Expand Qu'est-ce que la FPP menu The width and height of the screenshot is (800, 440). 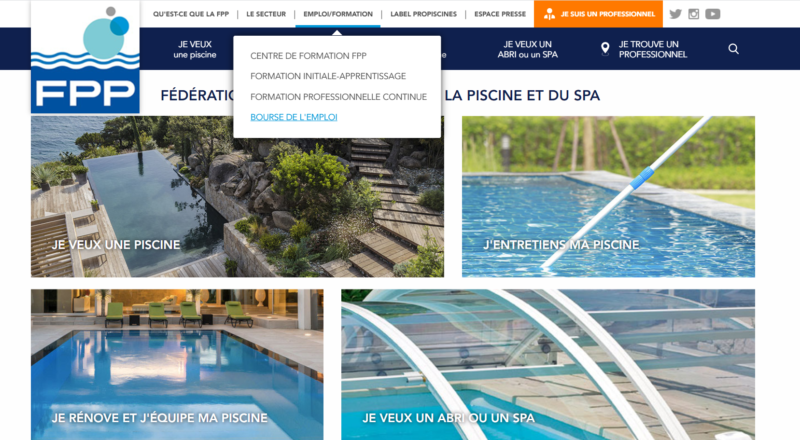(191, 14)
